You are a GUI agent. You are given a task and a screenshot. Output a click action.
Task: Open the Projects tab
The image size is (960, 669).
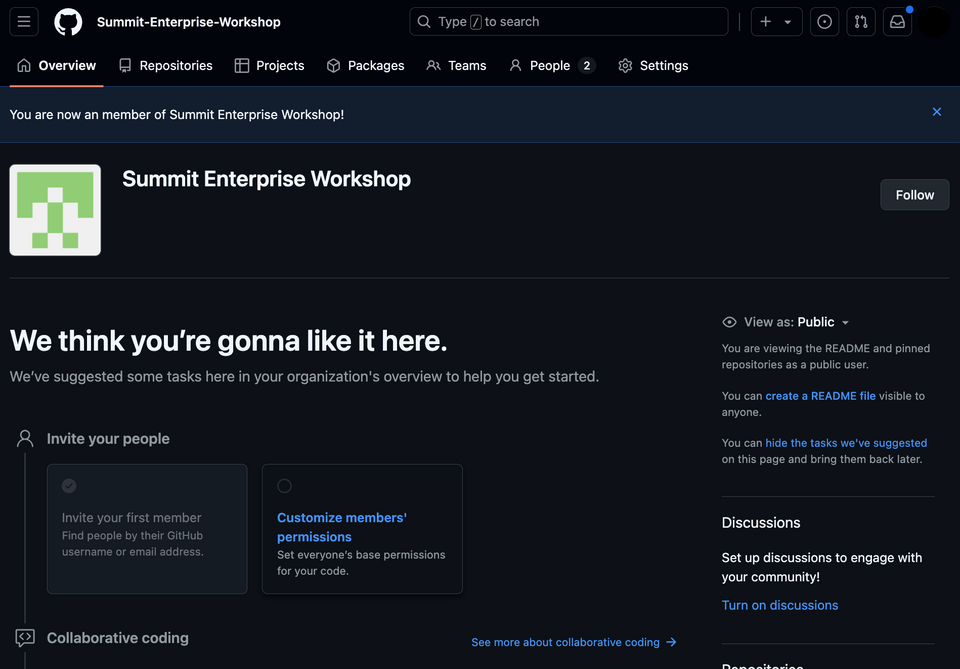269,65
